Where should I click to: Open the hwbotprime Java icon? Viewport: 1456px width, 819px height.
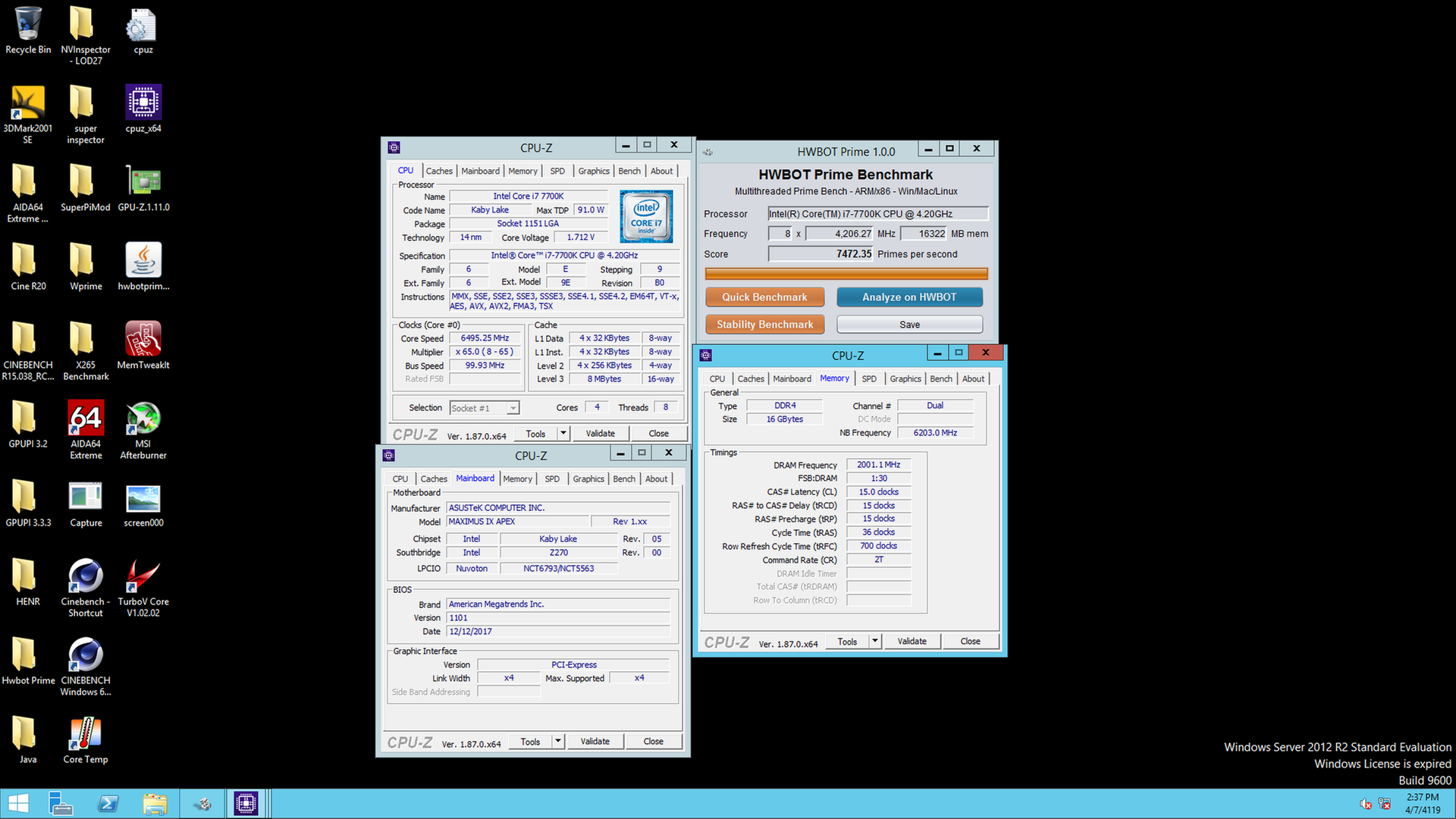(x=143, y=268)
